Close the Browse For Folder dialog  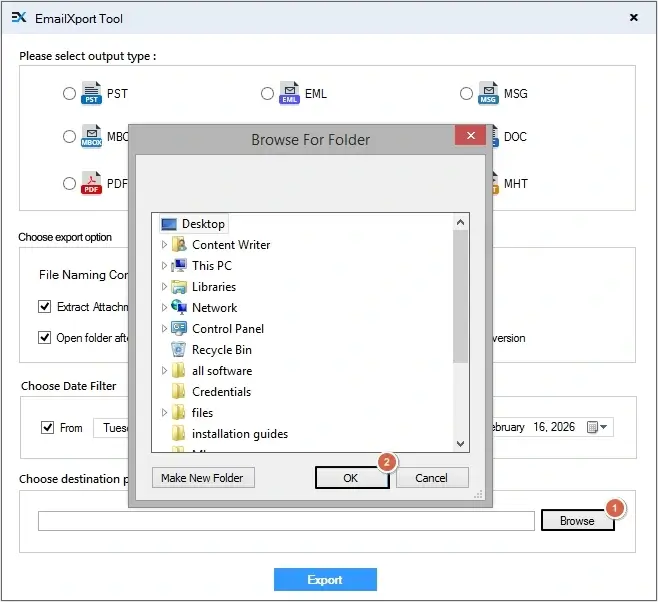[x=470, y=136]
